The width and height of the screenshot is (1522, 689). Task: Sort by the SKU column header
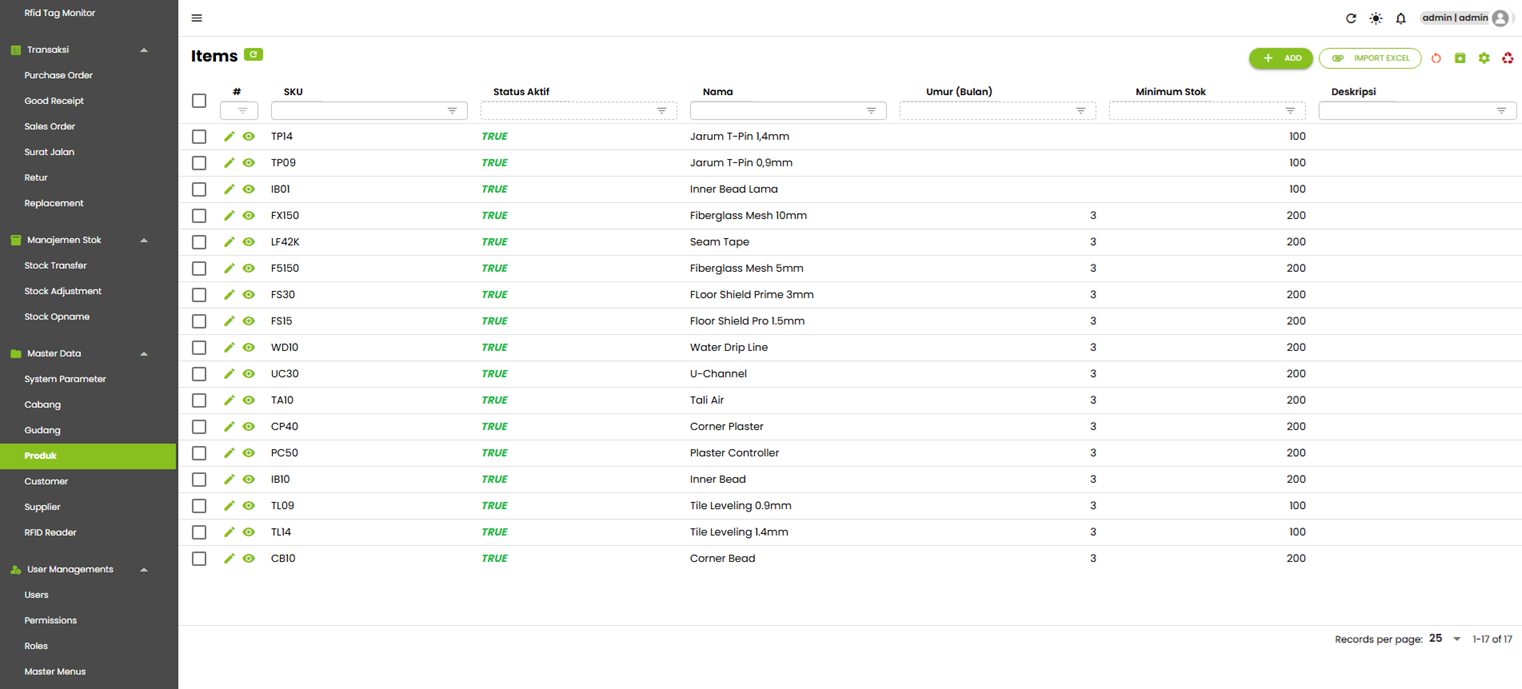tap(293, 92)
